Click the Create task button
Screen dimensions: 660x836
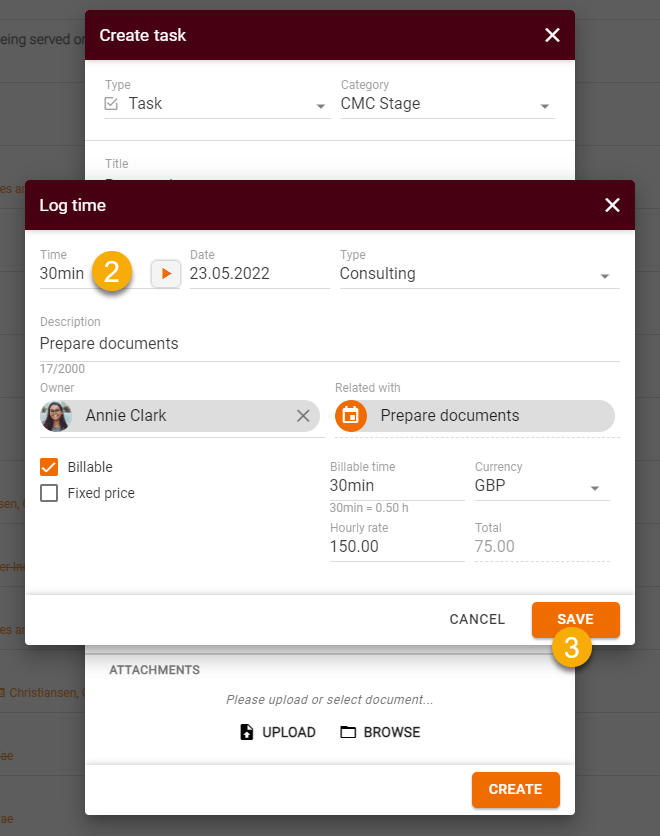click(515, 789)
